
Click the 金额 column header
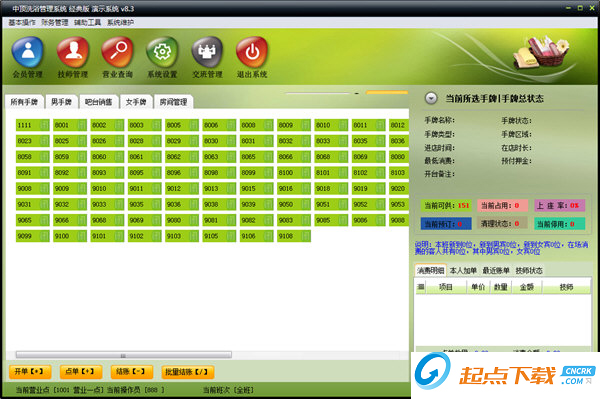click(x=527, y=287)
